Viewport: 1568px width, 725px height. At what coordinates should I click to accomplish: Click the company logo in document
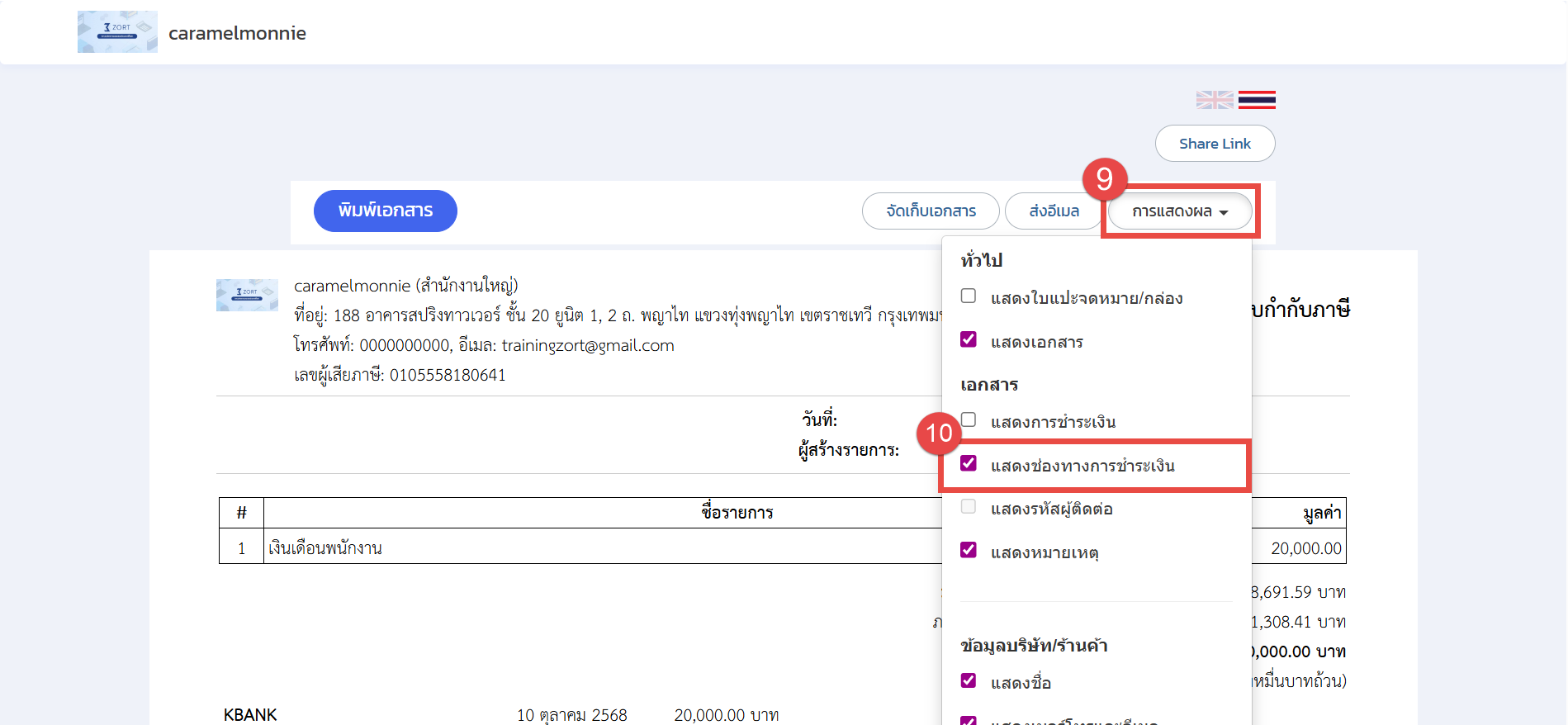[x=247, y=295]
